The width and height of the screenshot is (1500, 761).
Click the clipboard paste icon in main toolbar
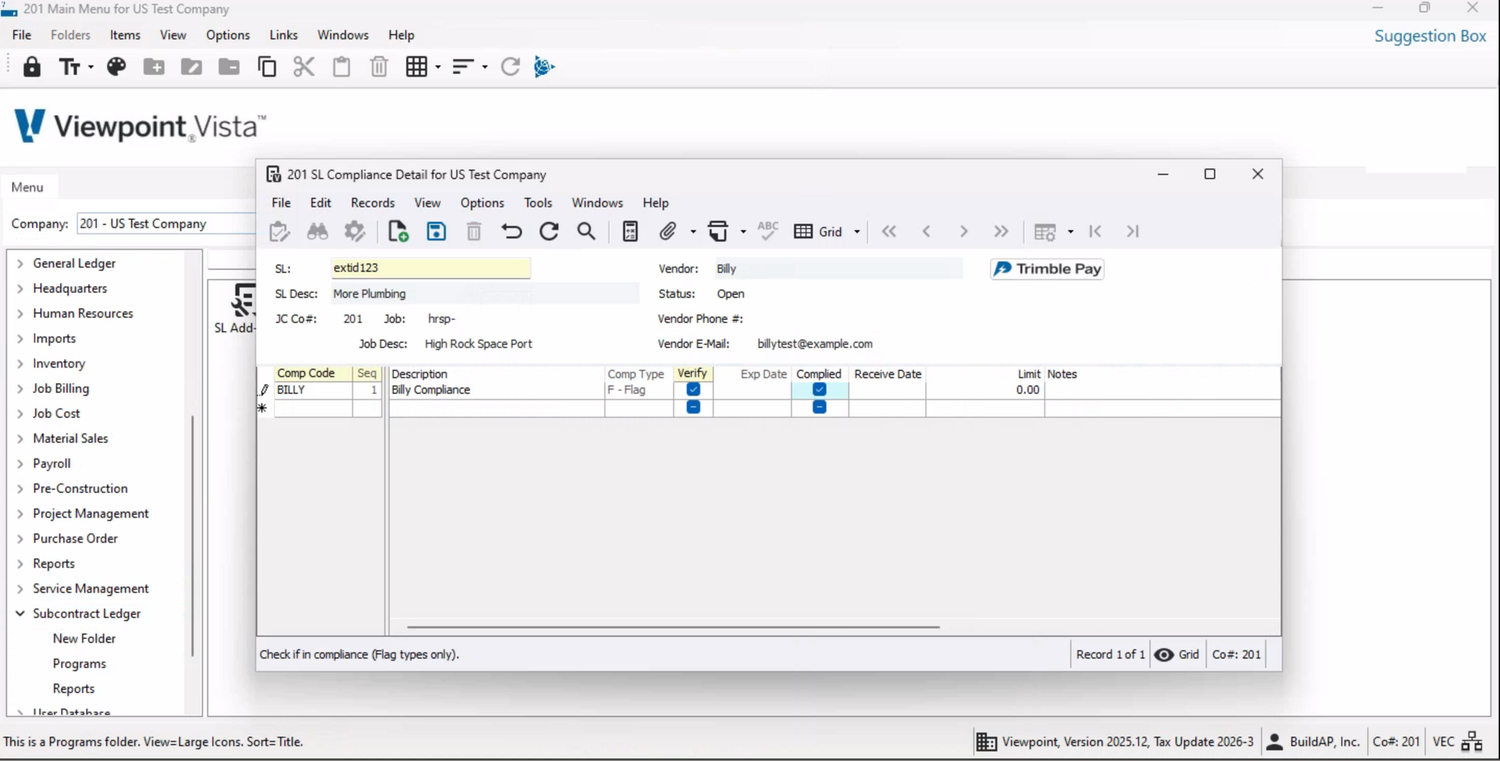[x=342, y=67]
